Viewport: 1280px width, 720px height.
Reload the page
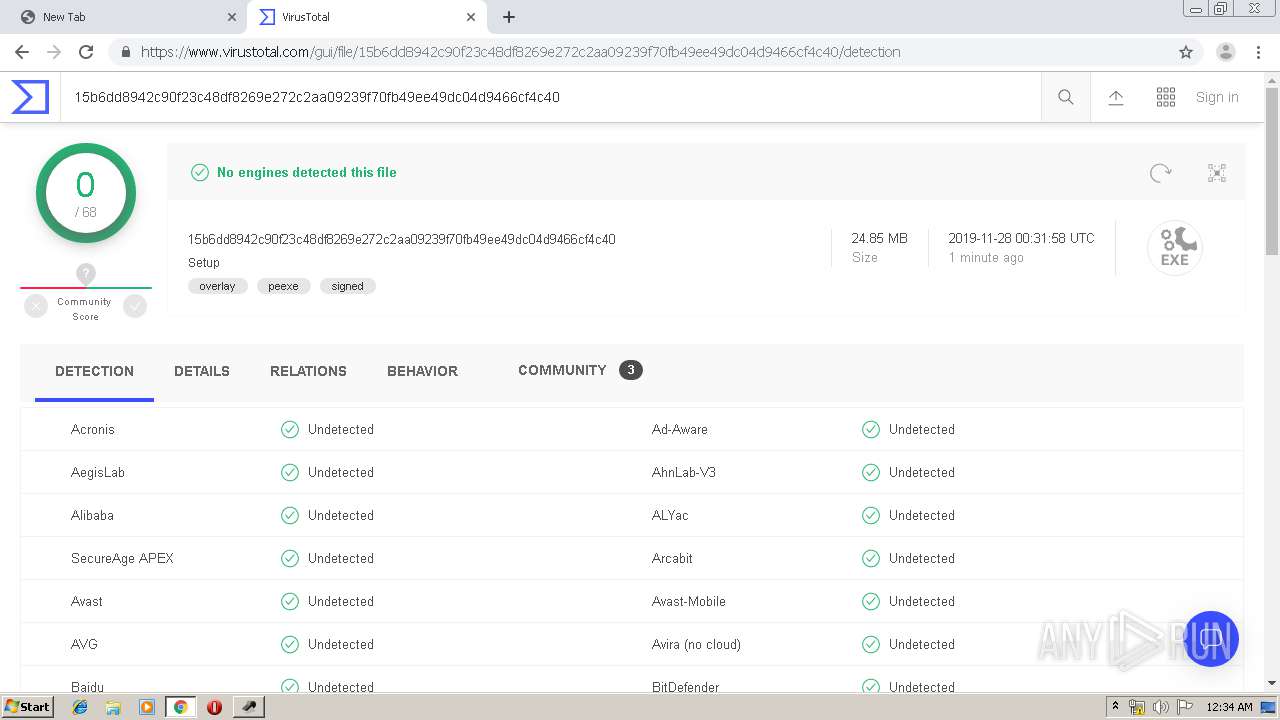(x=86, y=52)
